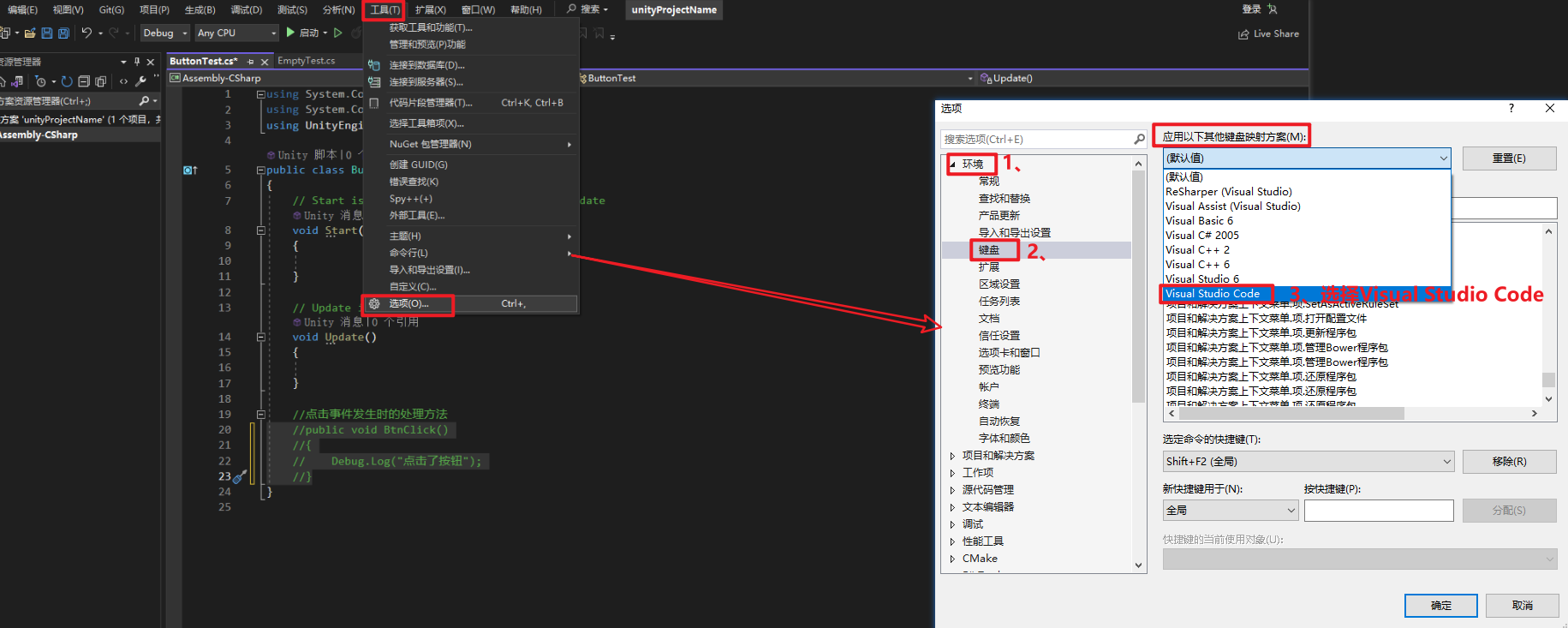Select Options (选项) menu entry
The width and height of the screenshot is (1568, 628).
(x=470, y=303)
